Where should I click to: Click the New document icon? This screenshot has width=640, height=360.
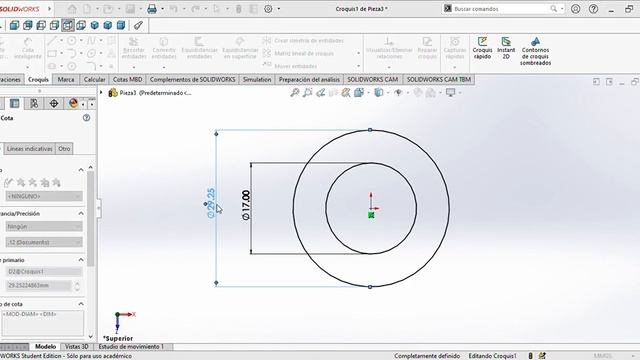point(87,9)
